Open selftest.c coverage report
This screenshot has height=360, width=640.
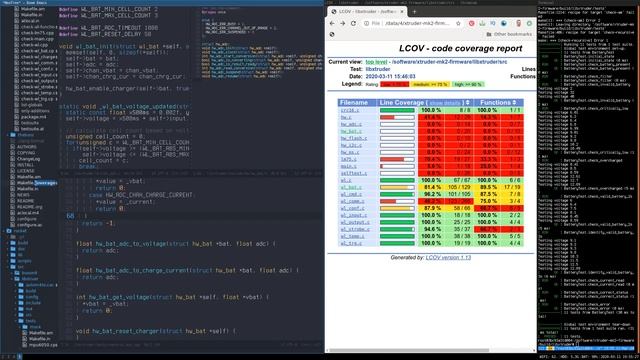coord(353,173)
